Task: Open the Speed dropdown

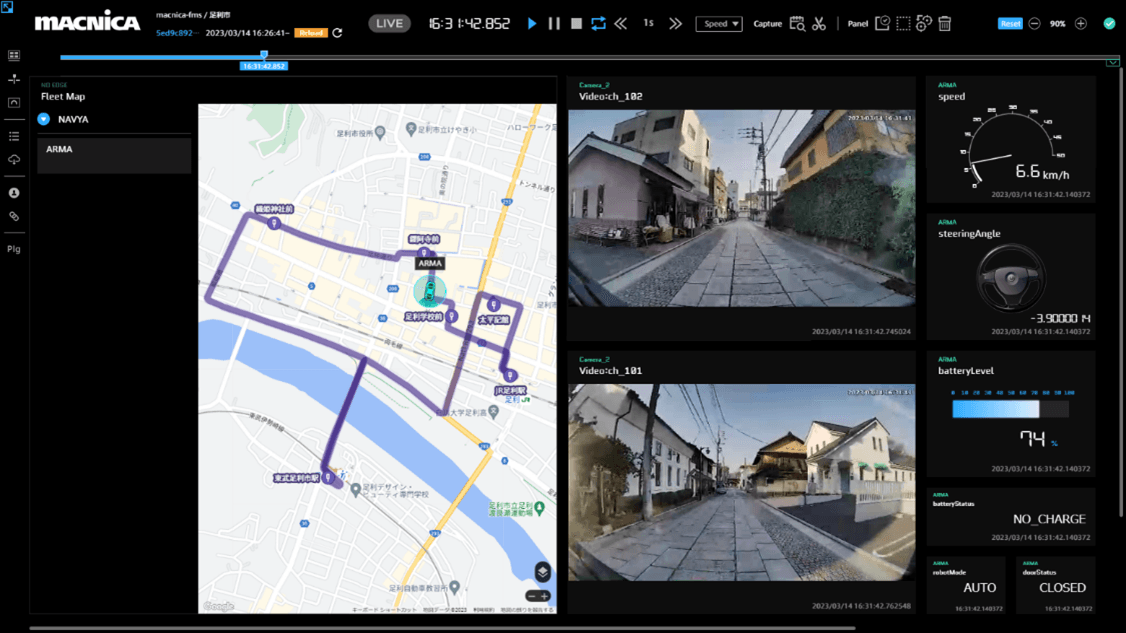Action: 719,23
